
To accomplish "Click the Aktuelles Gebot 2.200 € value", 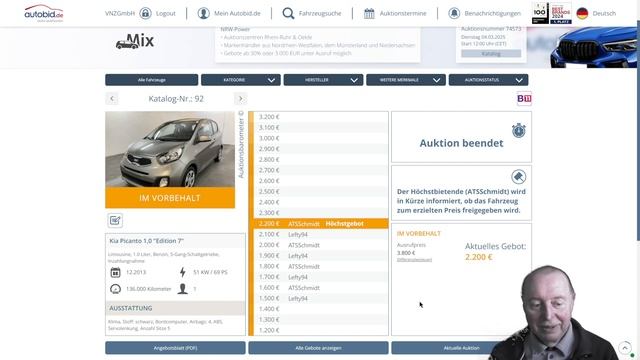I will coord(479,257).
